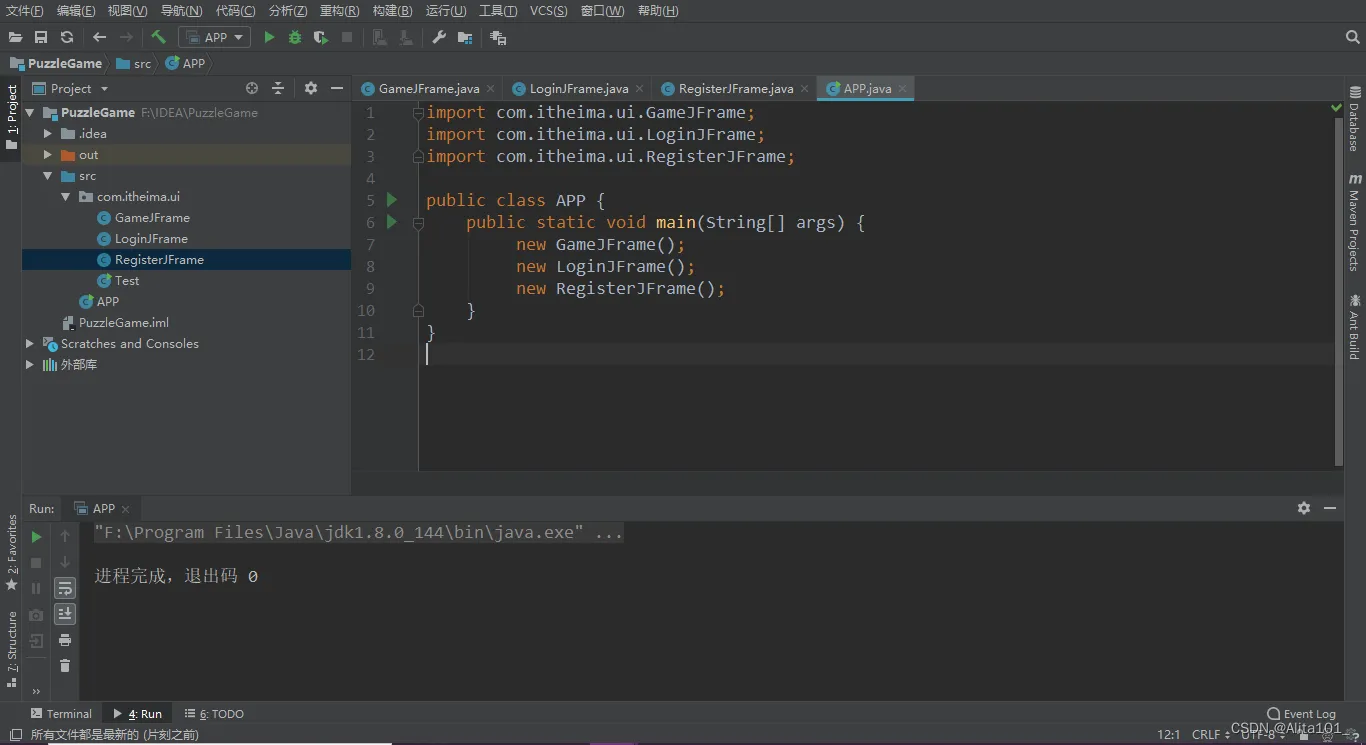Viewport: 1366px width, 745px height.
Task: Click the green Run button in toolbar
Action: click(269, 37)
